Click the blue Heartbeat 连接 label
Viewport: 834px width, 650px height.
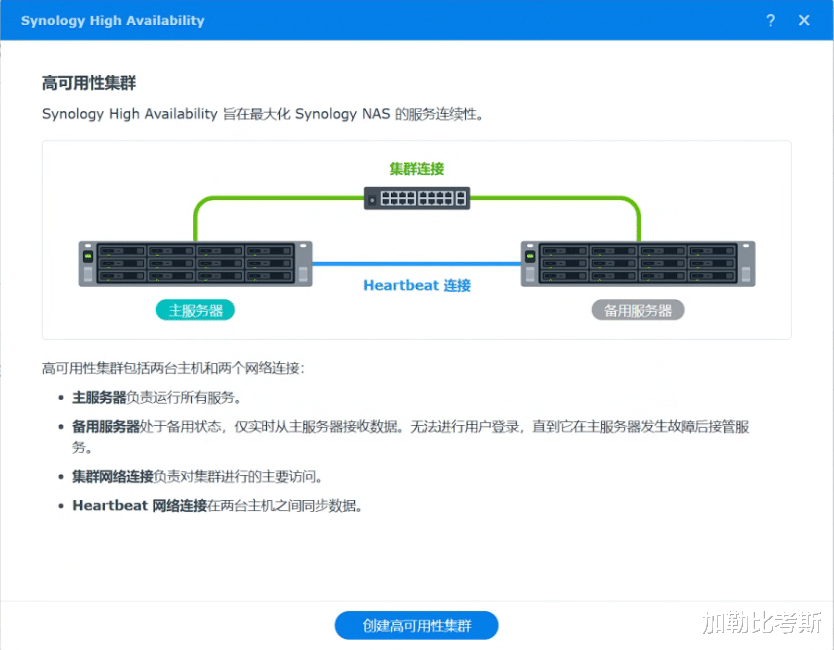[416, 285]
